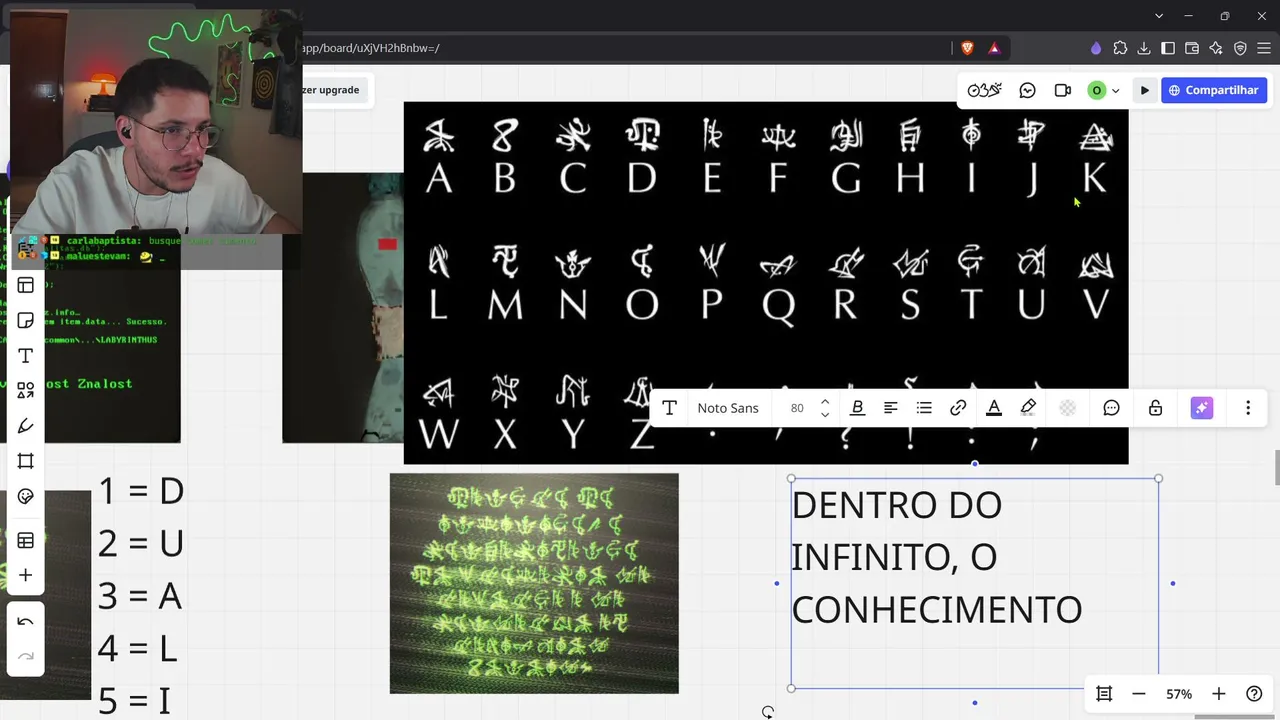Start presentation mode with play button
The image size is (1280, 720).
[x=1145, y=90]
